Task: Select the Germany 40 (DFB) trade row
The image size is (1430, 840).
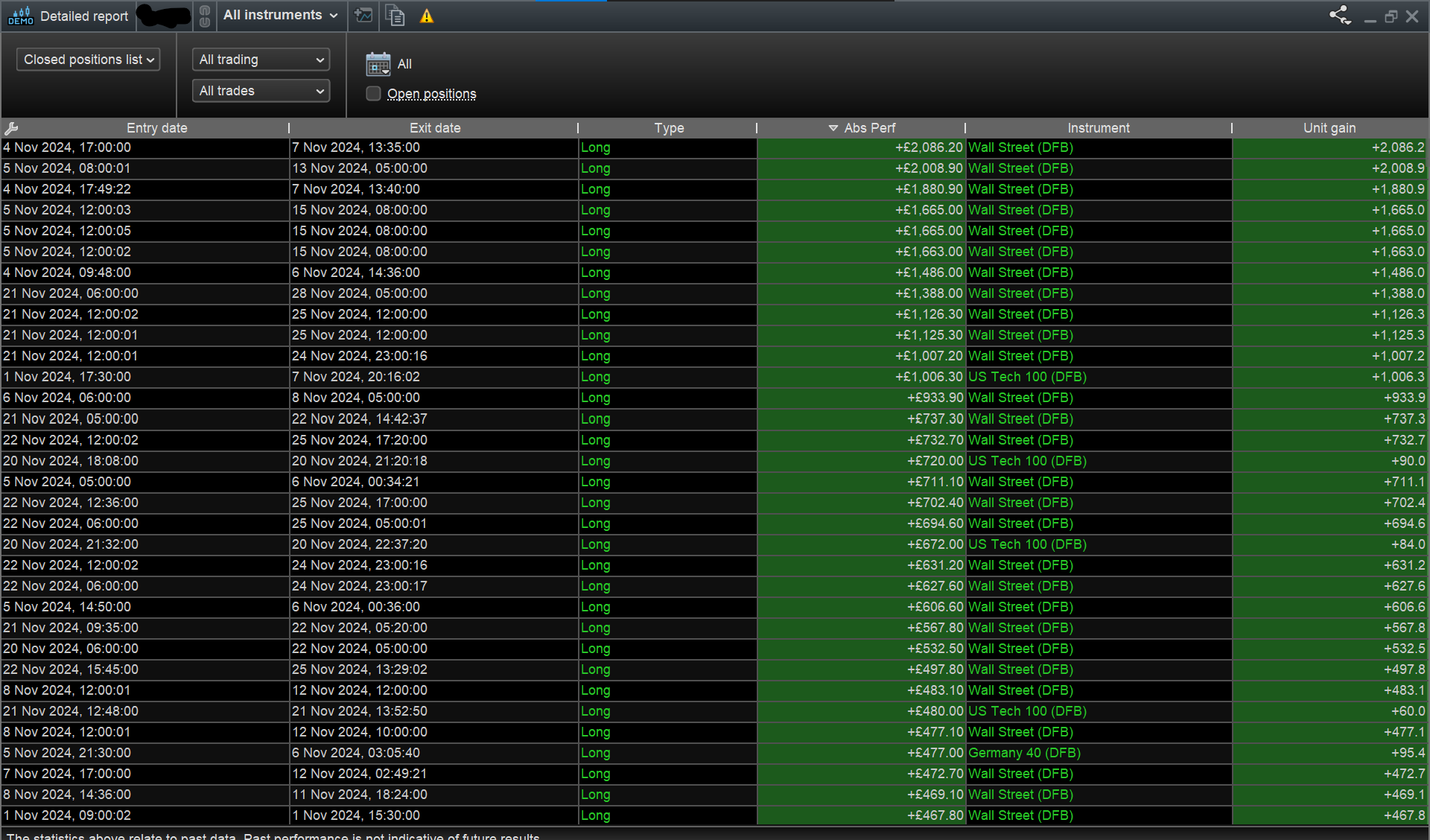Action: 1023,753
